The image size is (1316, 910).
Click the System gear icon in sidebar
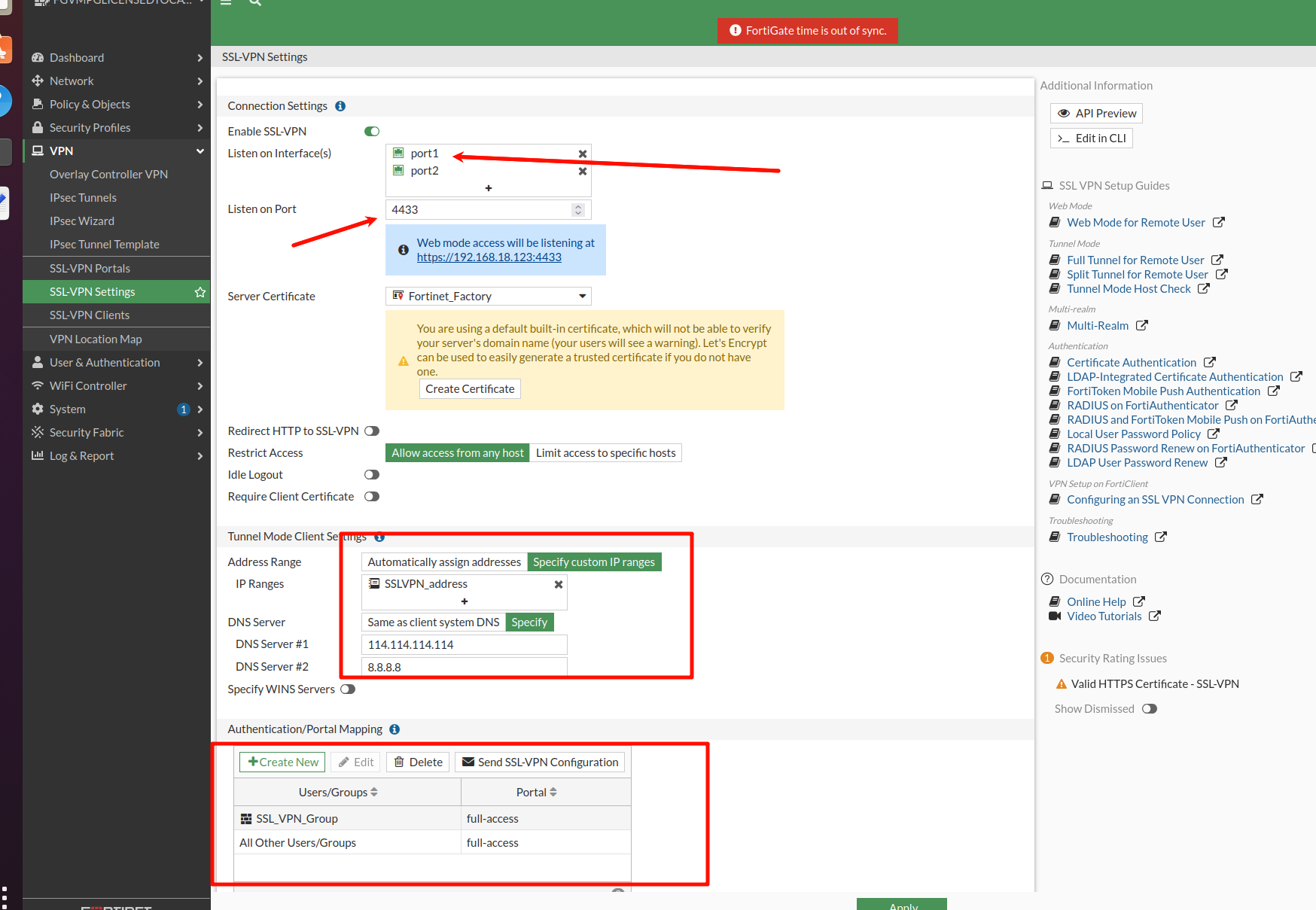(38, 409)
